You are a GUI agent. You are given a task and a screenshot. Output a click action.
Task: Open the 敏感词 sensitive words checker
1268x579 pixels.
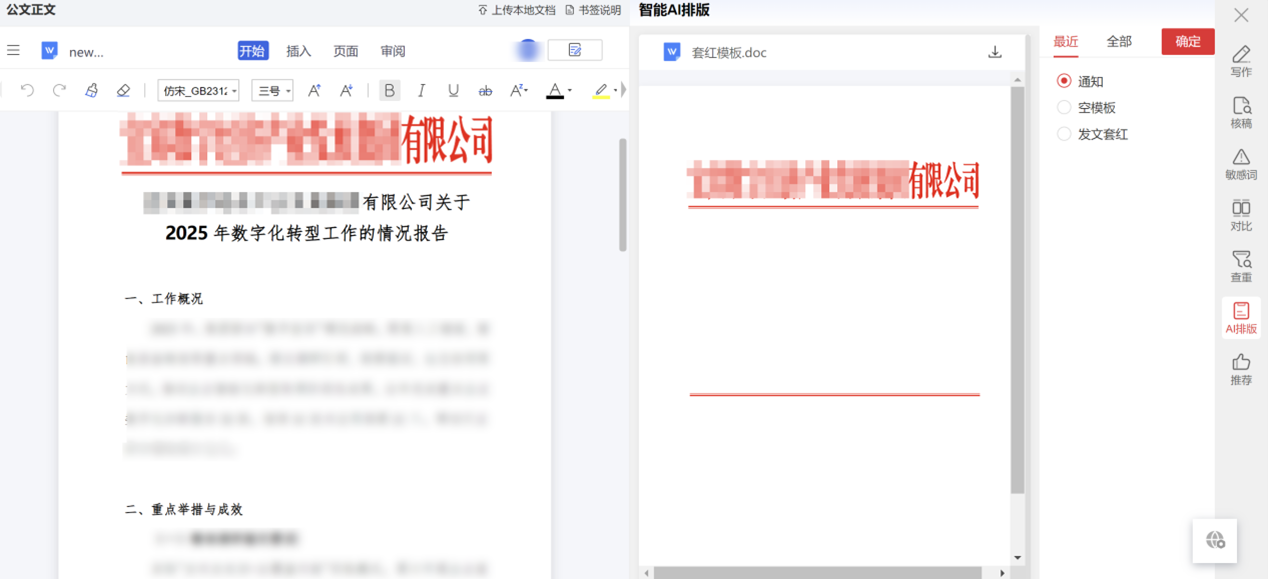click(1241, 163)
